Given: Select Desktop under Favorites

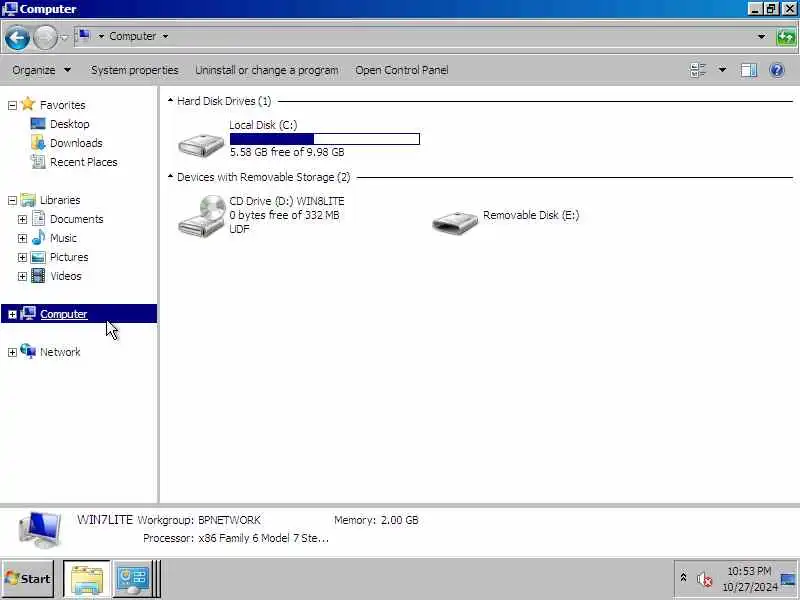Looking at the screenshot, I should point(69,124).
